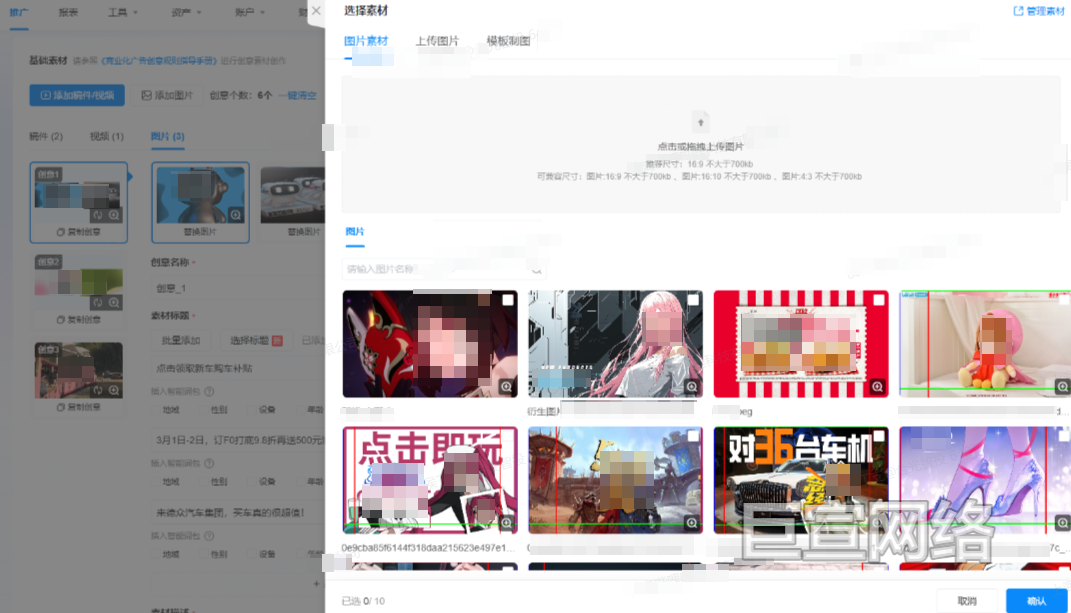1071x613 pixels.
Task: Select checkbox on red striped stamp image
Action: coord(879,300)
